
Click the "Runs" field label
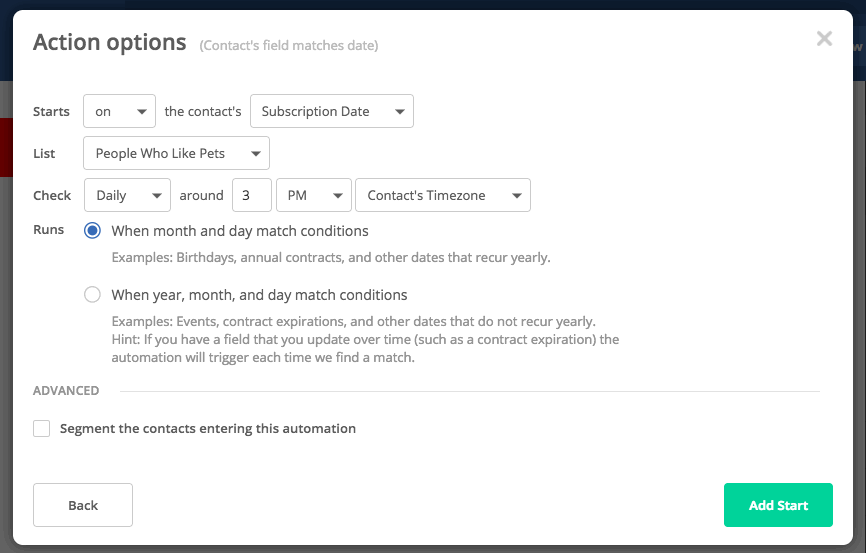[x=48, y=230]
